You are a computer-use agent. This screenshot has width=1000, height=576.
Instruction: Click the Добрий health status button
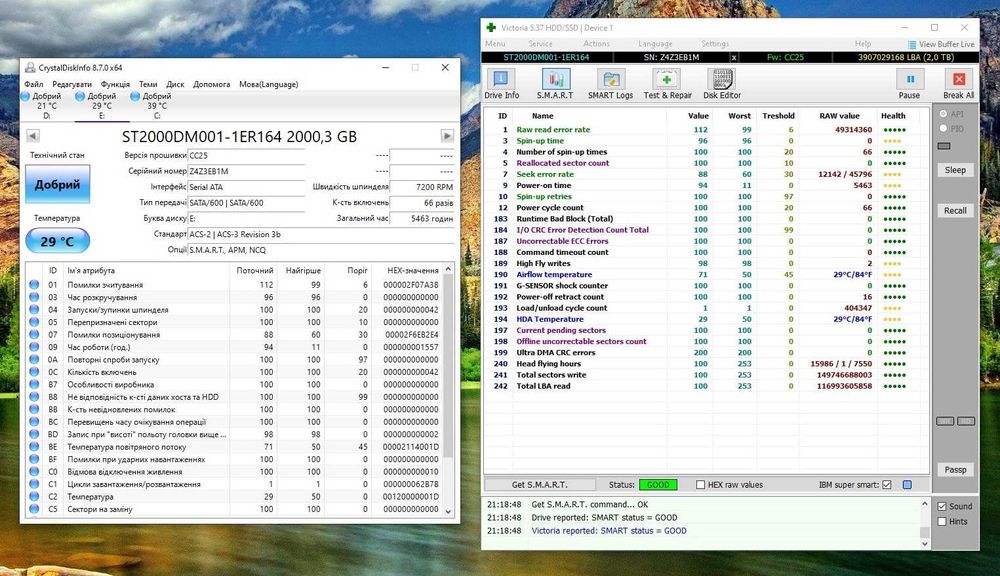(x=57, y=184)
